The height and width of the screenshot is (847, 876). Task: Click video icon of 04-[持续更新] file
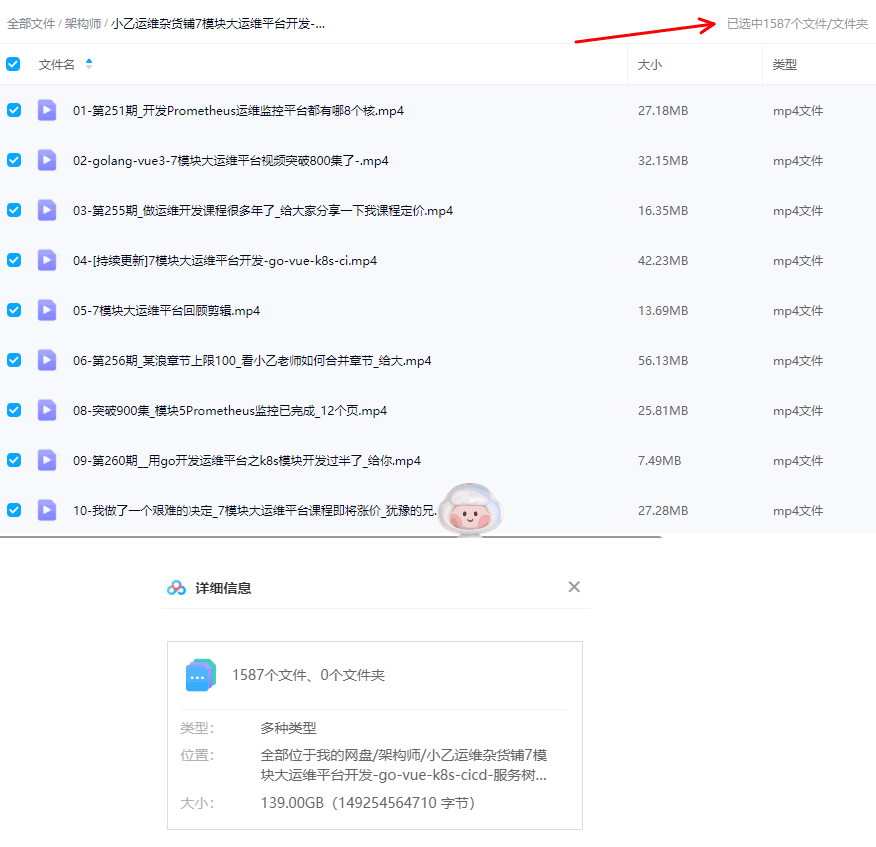[47, 260]
